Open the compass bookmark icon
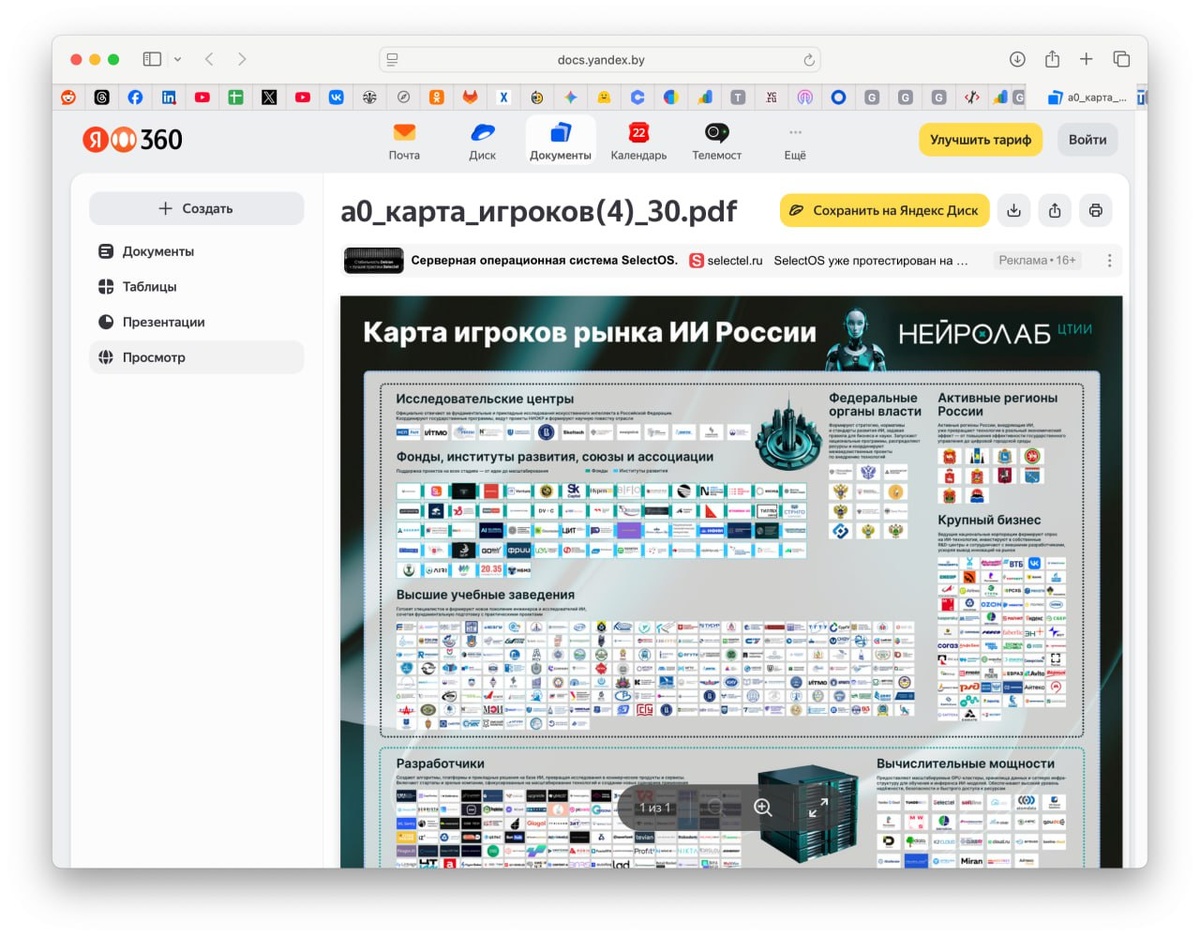 tap(403, 97)
